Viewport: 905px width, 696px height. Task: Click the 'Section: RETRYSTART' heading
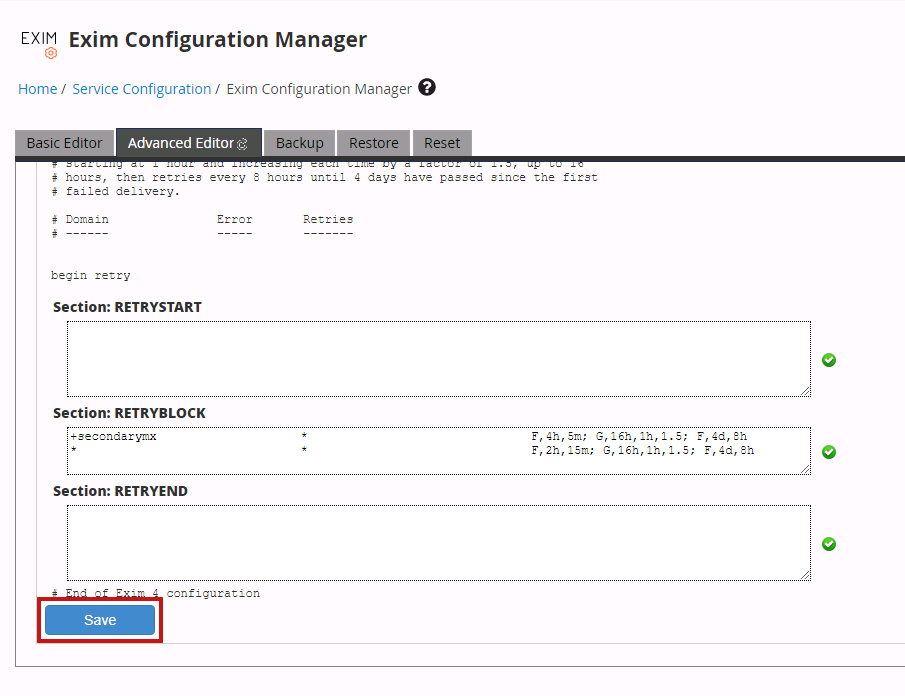127,307
